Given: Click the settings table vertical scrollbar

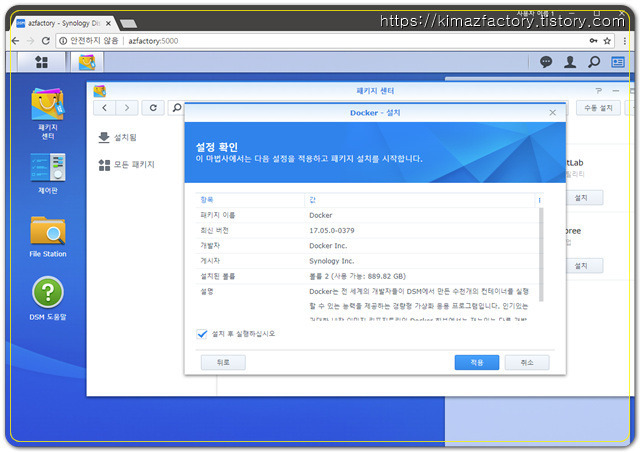Looking at the screenshot, I should pyautogui.click(x=541, y=254).
